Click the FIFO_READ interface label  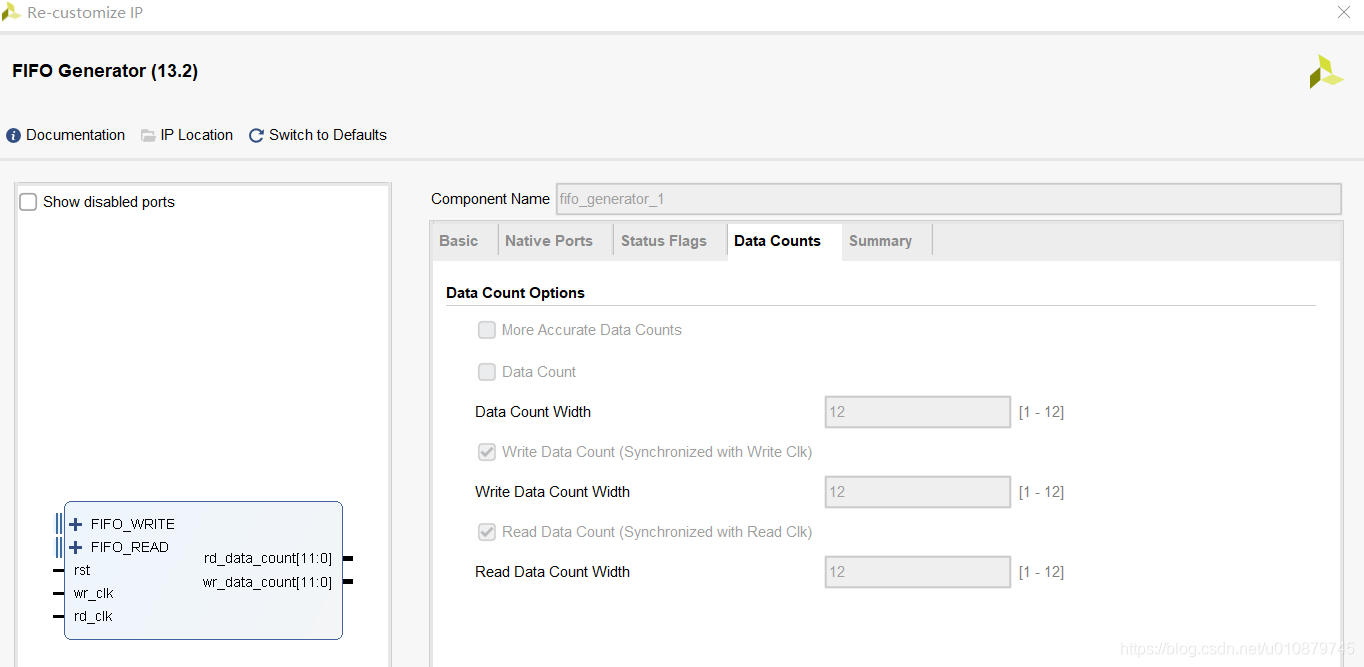coord(130,547)
